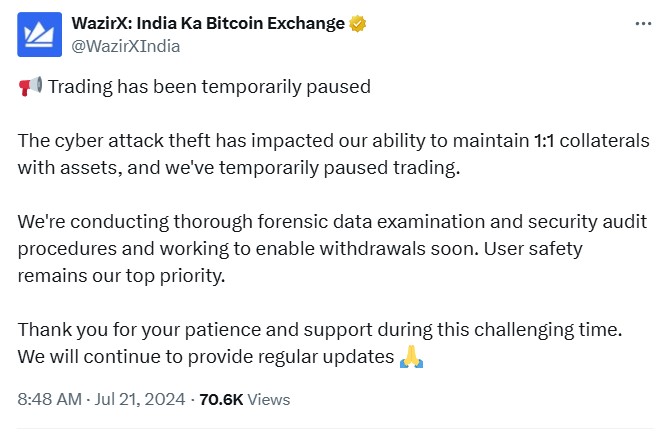Click the 8:48 AM timestamp
Image resolution: width=672 pixels, height=438 pixels.
[x=49, y=399]
